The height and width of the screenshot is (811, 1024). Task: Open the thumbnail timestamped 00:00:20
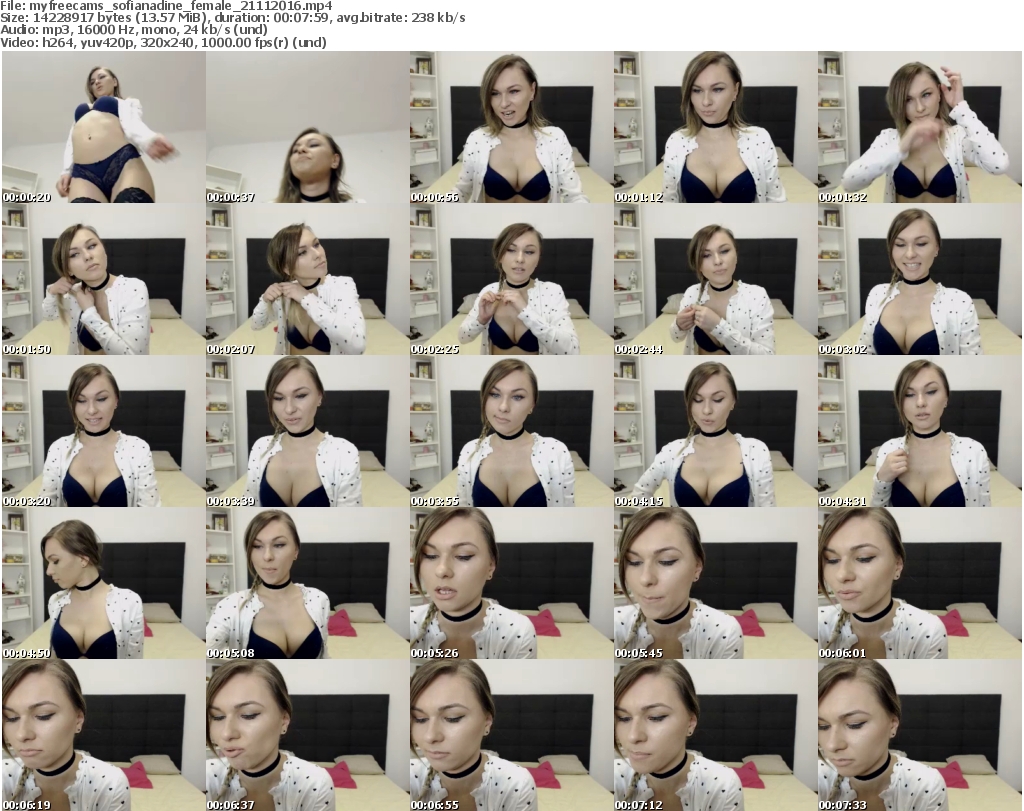104,127
